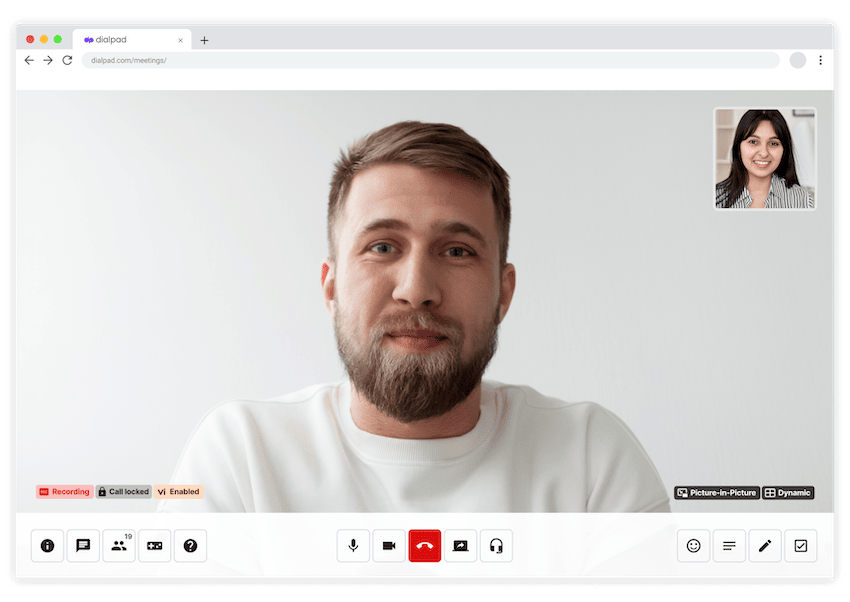Open the tasks checklist panel
This screenshot has height=602, width=850.
[x=801, y=545]
